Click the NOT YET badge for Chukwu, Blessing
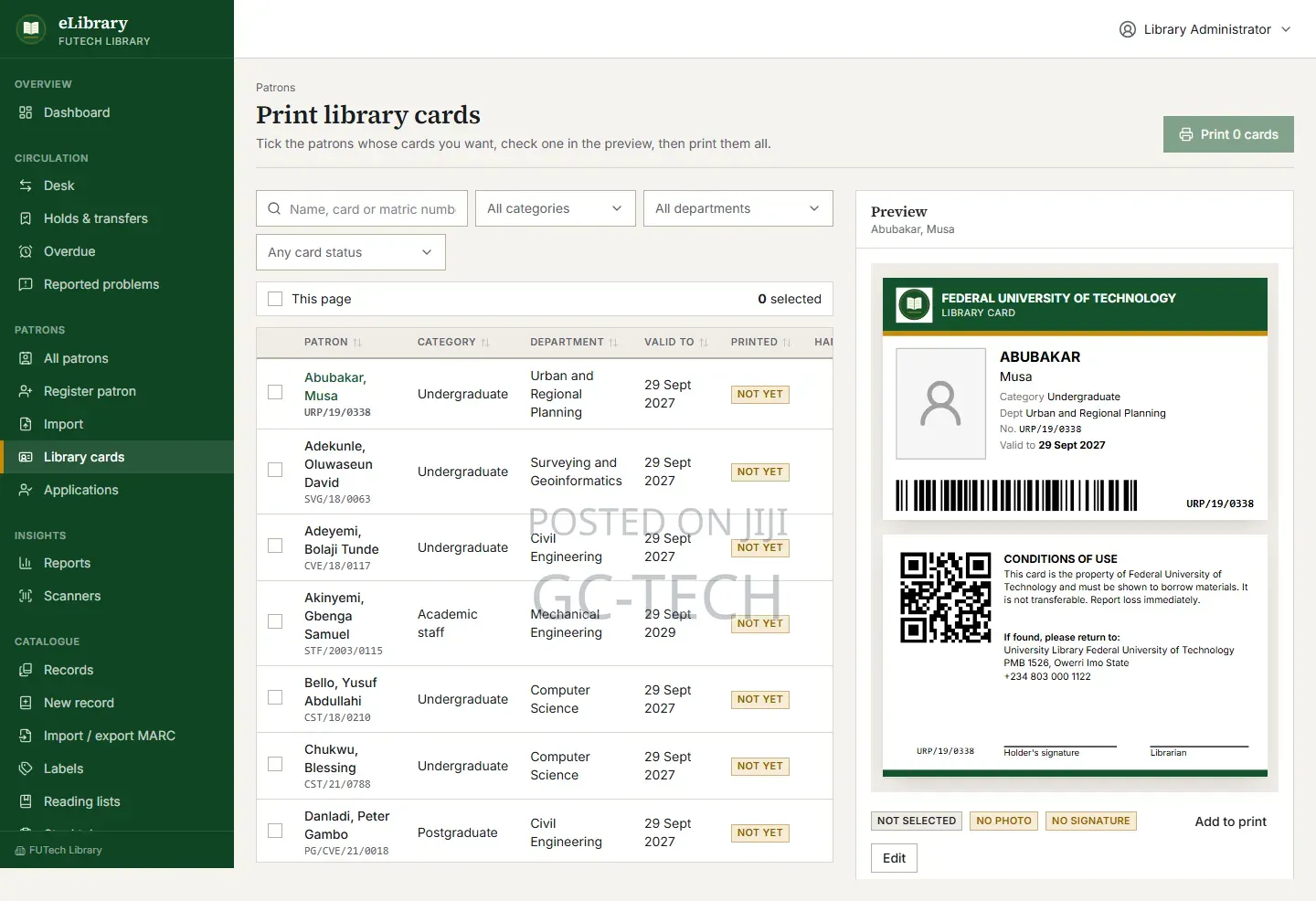The width and height of the screenshot is (1316, 901). (x=760, y=766)
